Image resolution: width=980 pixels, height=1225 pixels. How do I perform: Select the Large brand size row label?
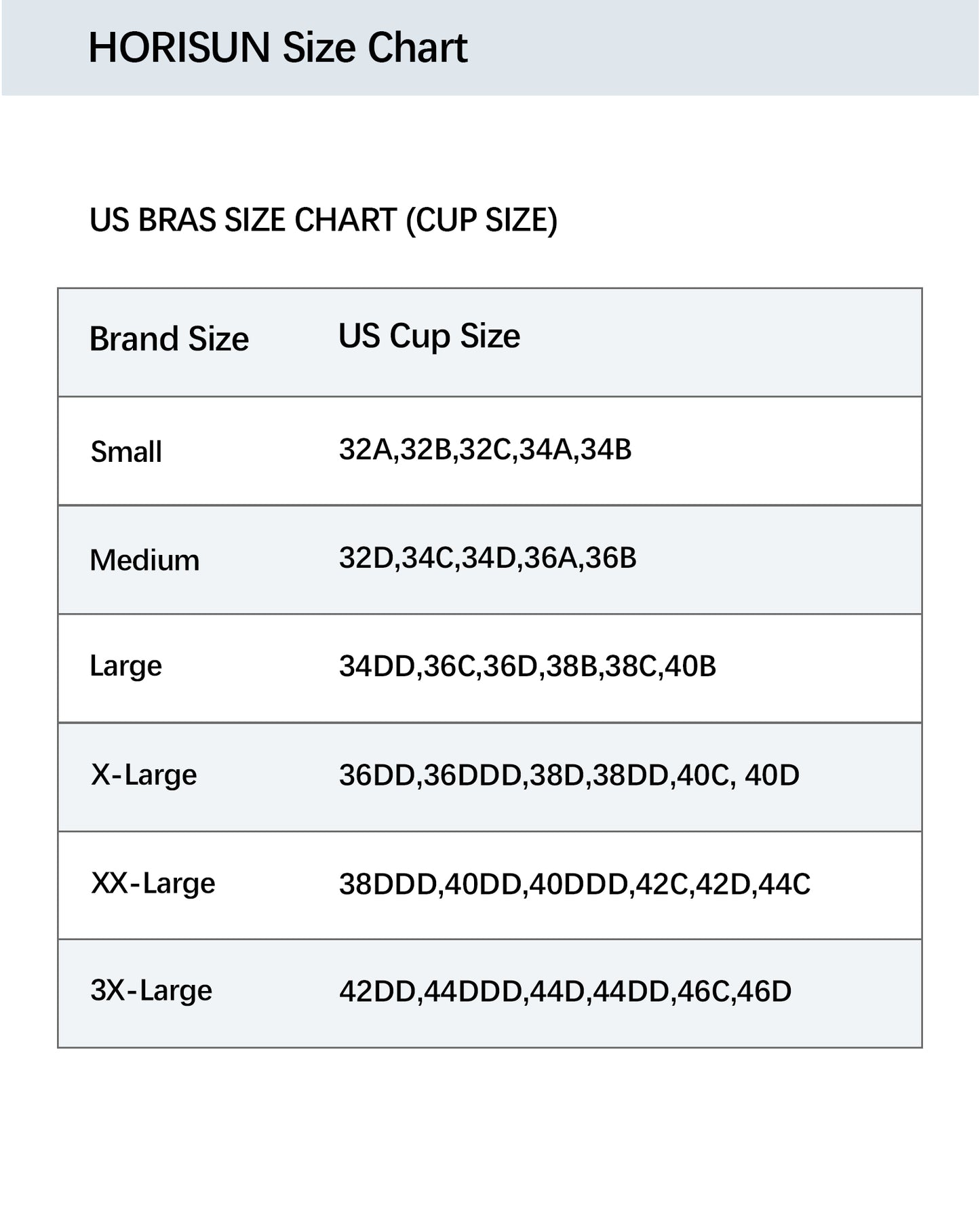(x=125, y=666)
